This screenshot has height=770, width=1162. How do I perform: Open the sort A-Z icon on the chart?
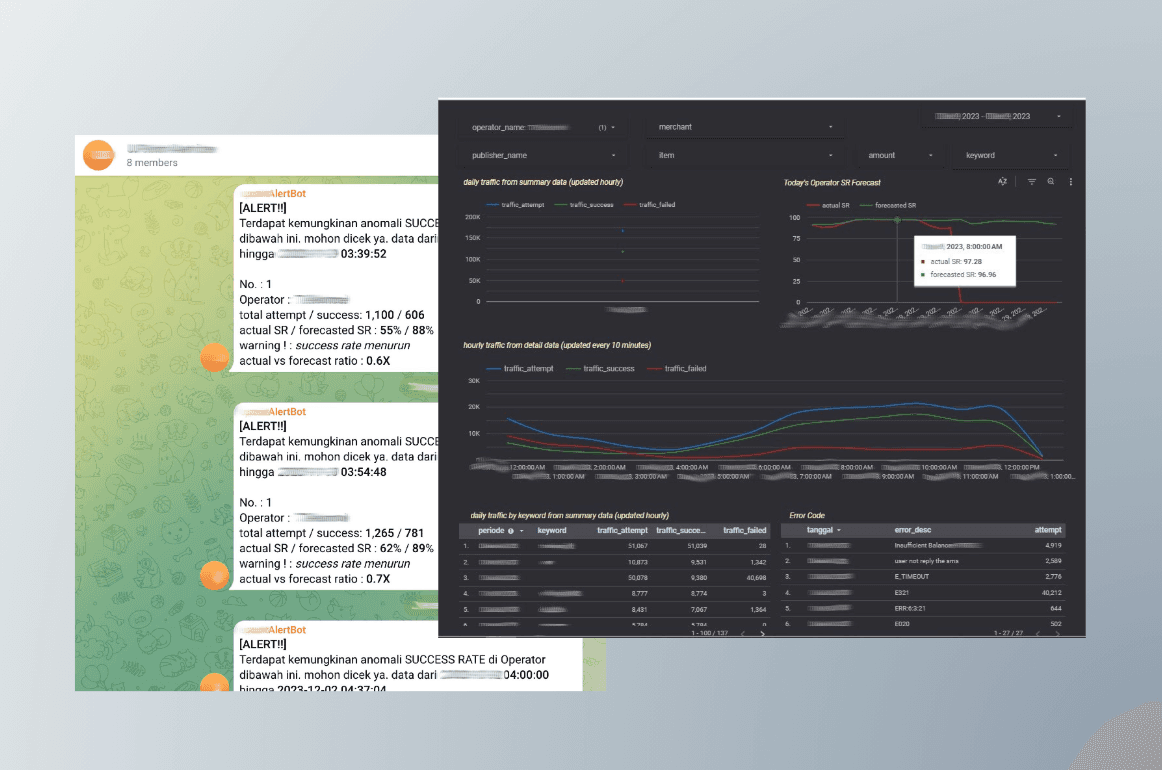point(1004,182)
